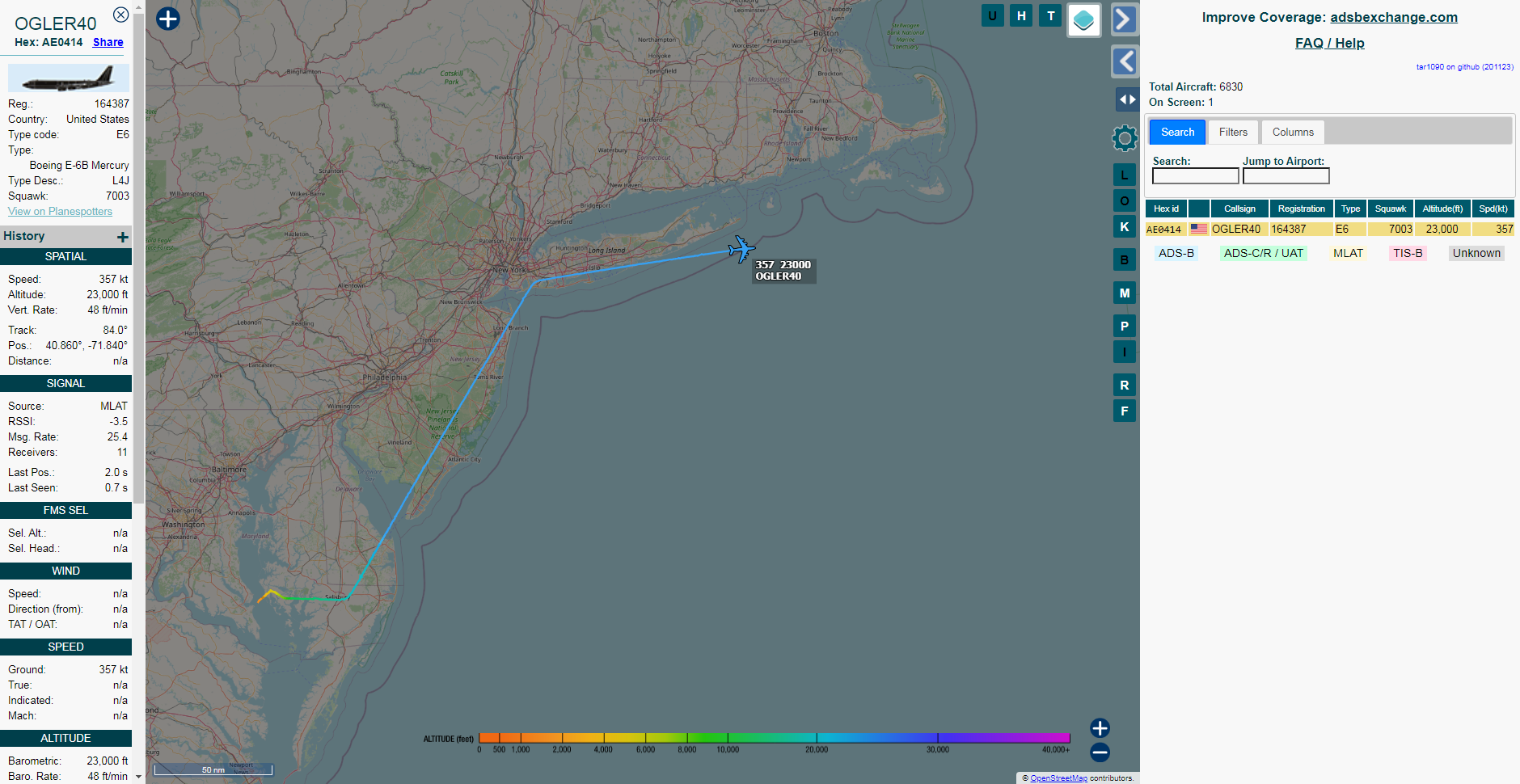The image size is (1520, 784).
Task: Click the right chevron sidebar arrow
Action: click(x=1125, y=19)
